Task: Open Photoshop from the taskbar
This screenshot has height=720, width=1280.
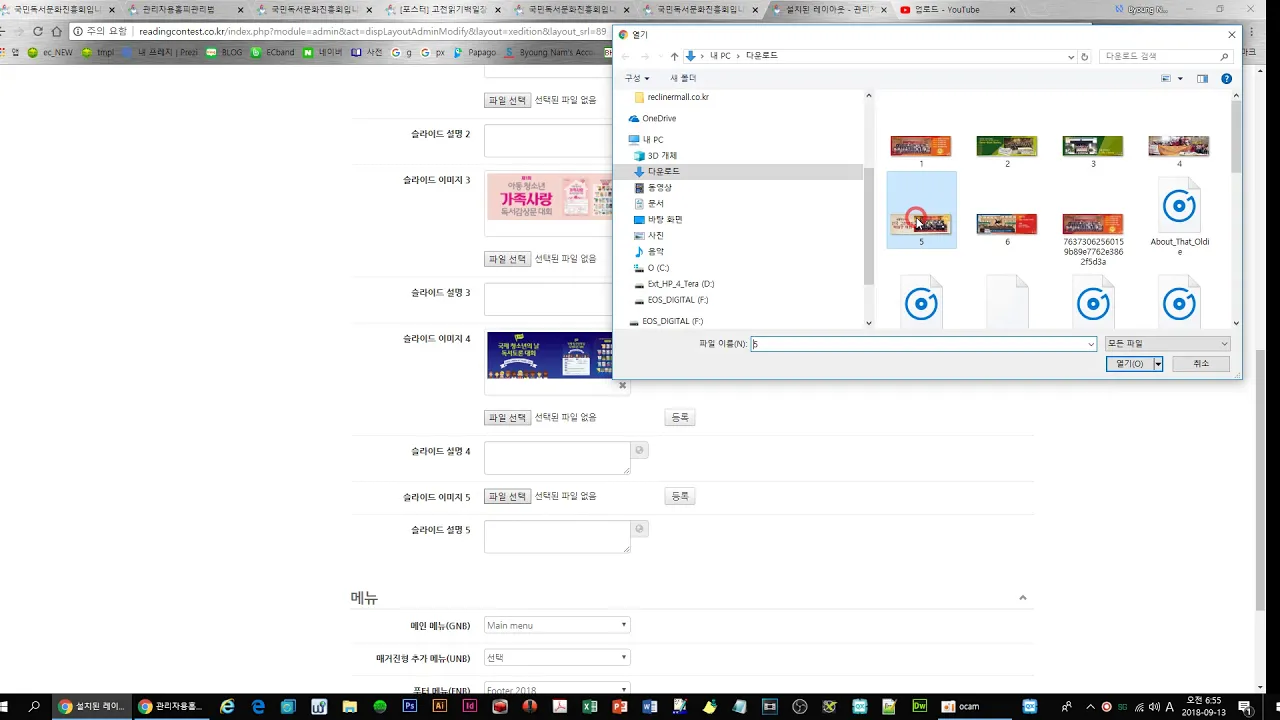Action: pos(409,706)
